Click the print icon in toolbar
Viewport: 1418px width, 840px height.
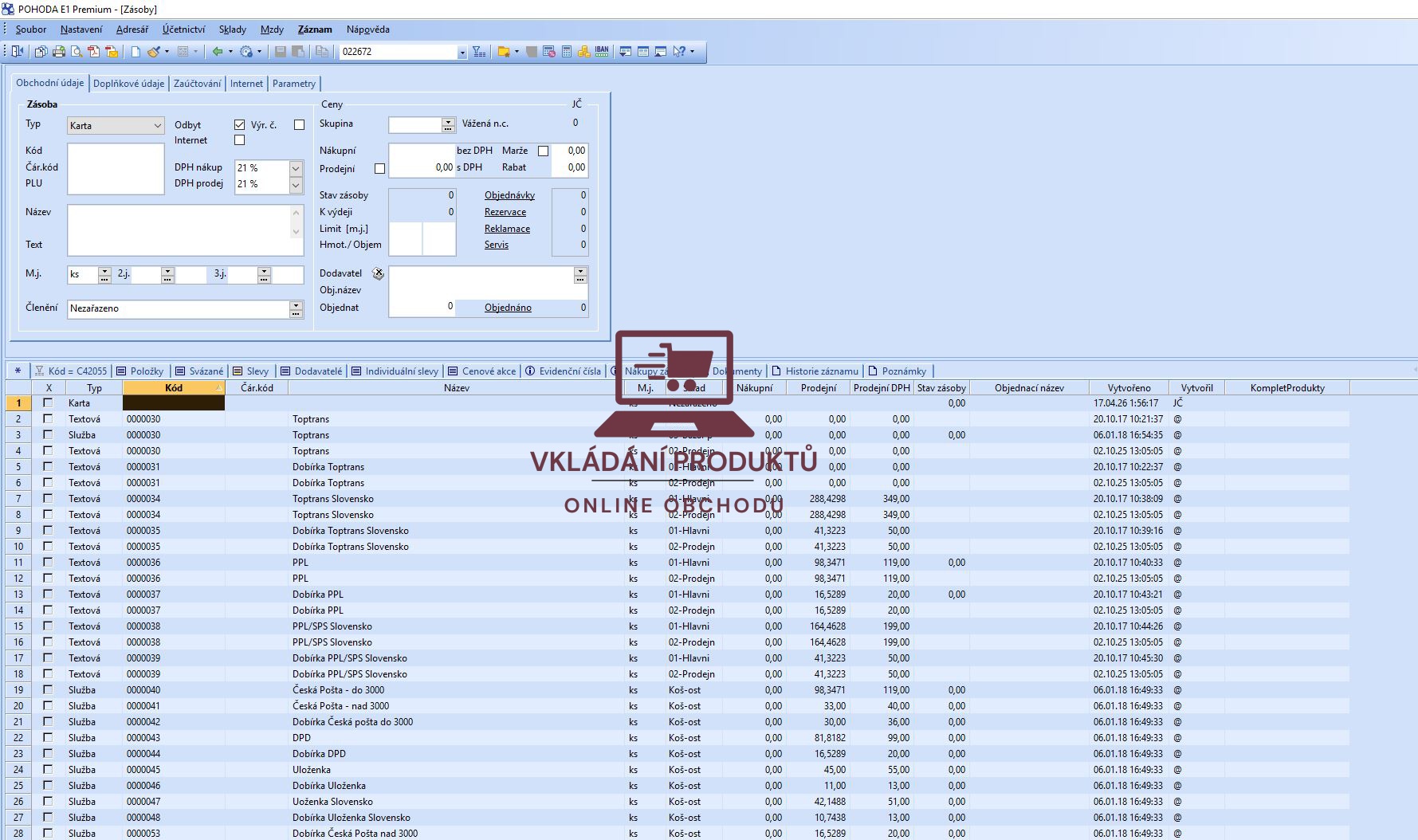point(59,52)
